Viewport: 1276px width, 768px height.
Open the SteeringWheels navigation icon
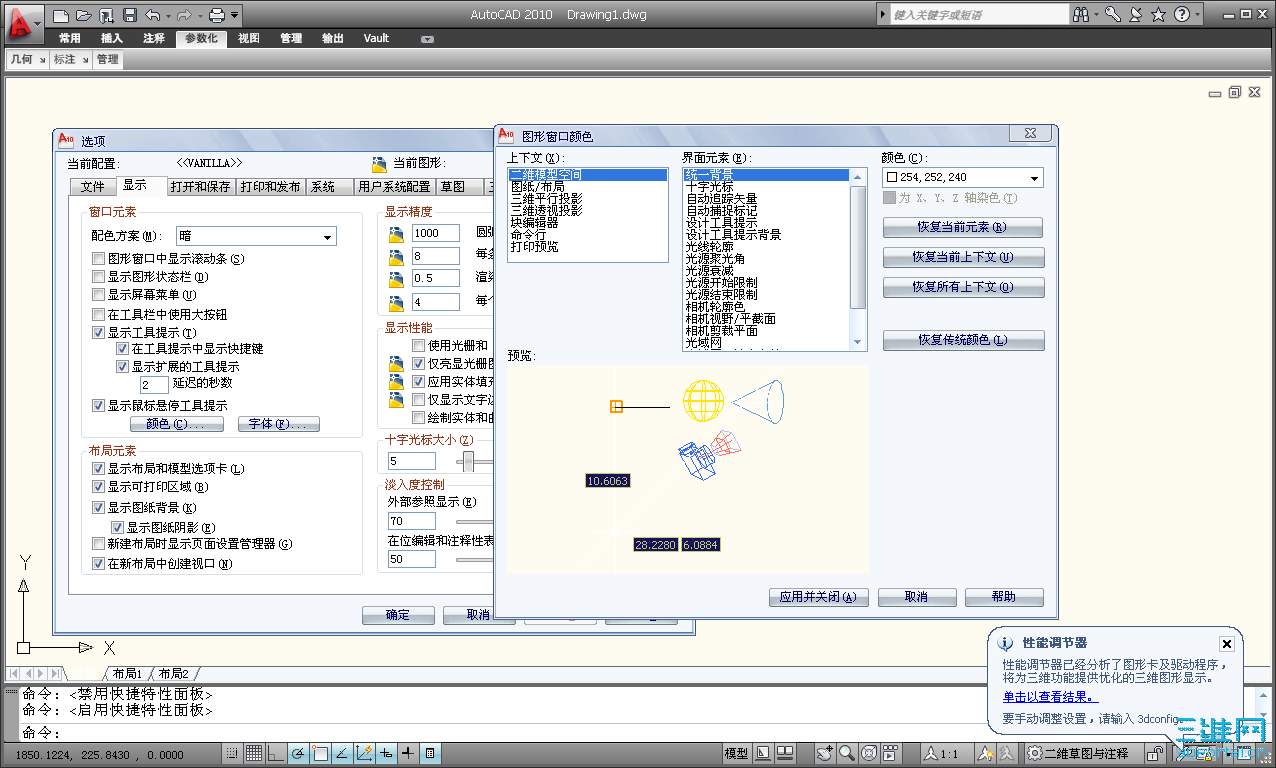[x=868, y=753]
